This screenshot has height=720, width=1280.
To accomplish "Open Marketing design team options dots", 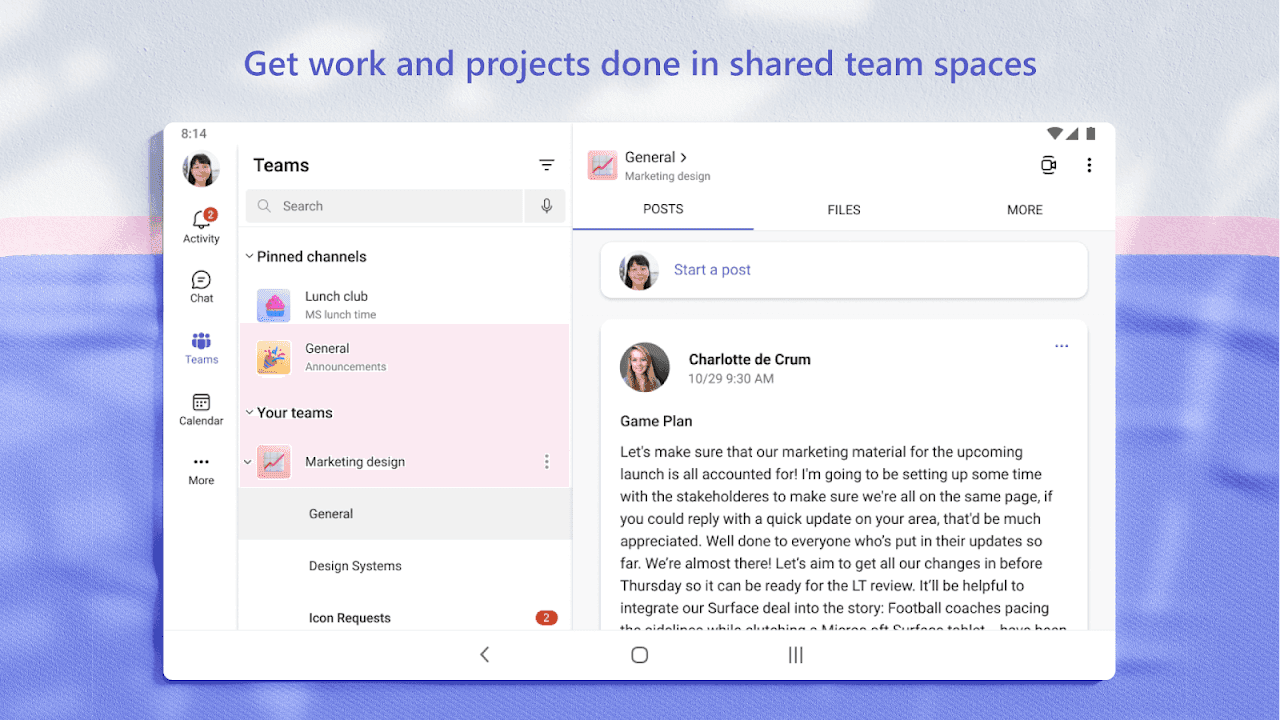I will click(546, 462).
